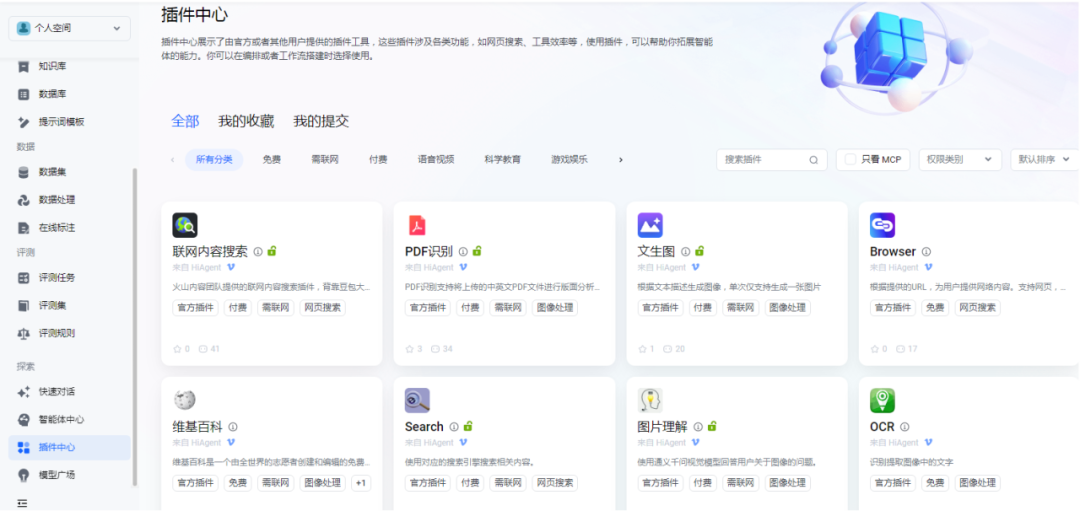The image size is (1080, 511).
Task: Open the 权限类别 dropdown
Action: (959, 159)
